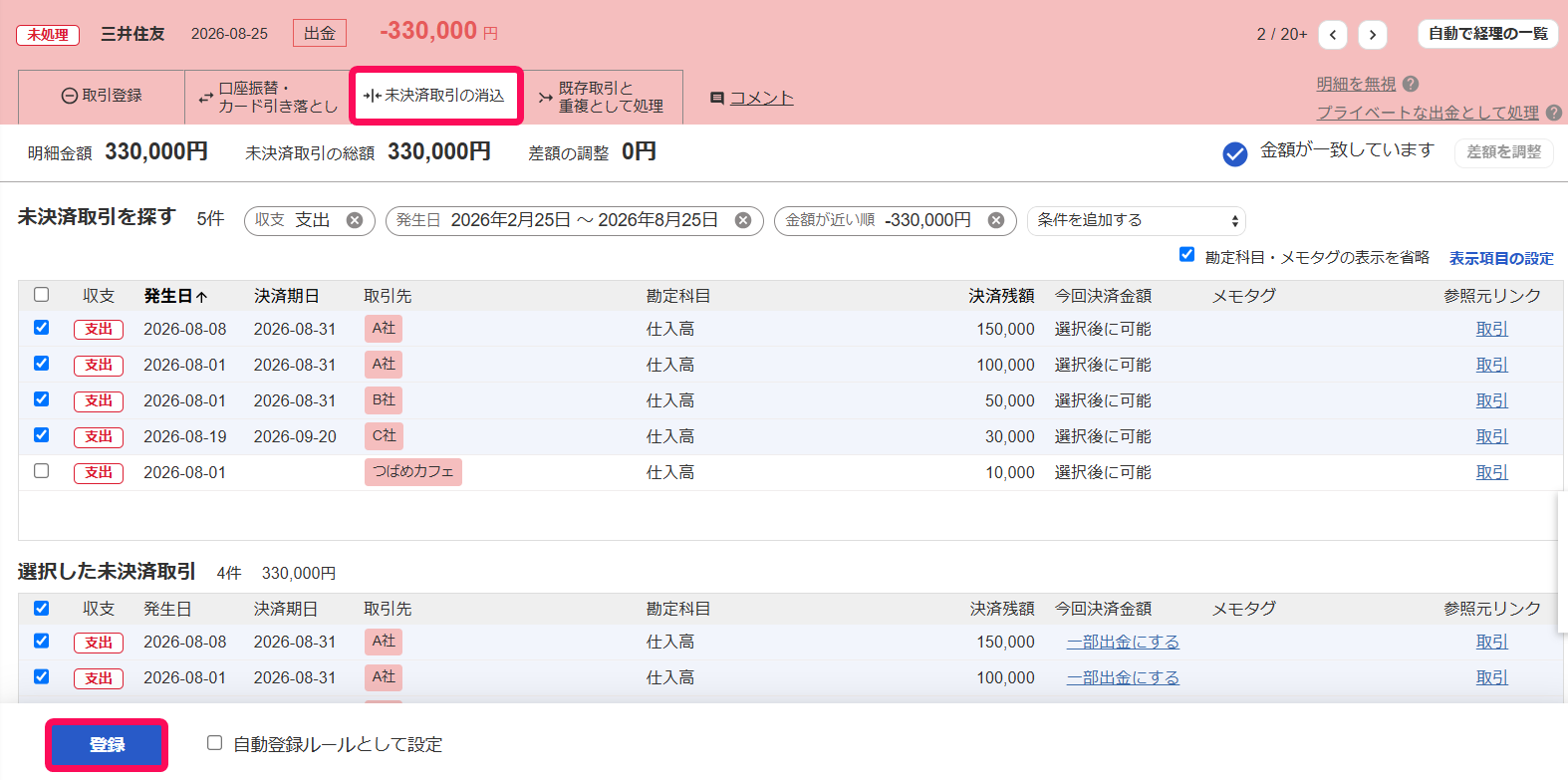Click the B社 partner tag
This screenshot has width=1568, height=780.
point(384,399)
